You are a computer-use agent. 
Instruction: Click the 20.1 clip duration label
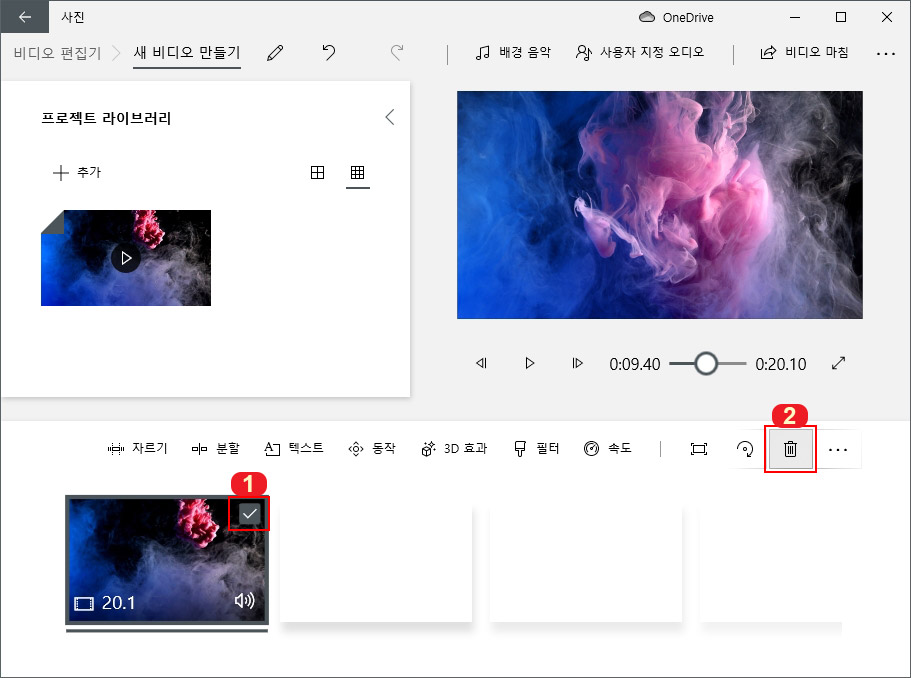tap(119, 603)
